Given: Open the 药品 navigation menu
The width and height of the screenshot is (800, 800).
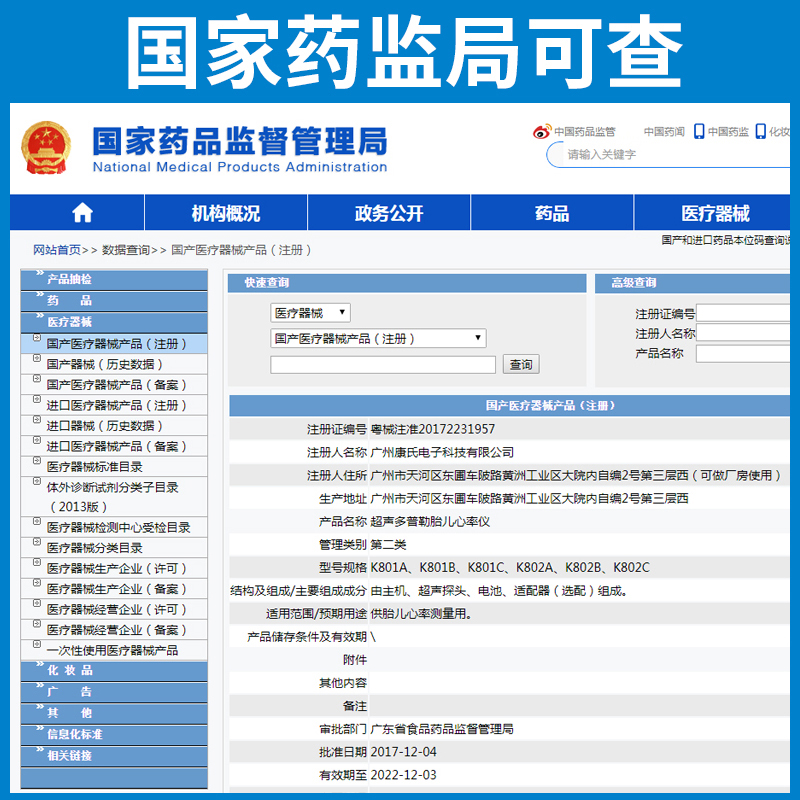Looking at the screenshot, I should coord(552,213).
